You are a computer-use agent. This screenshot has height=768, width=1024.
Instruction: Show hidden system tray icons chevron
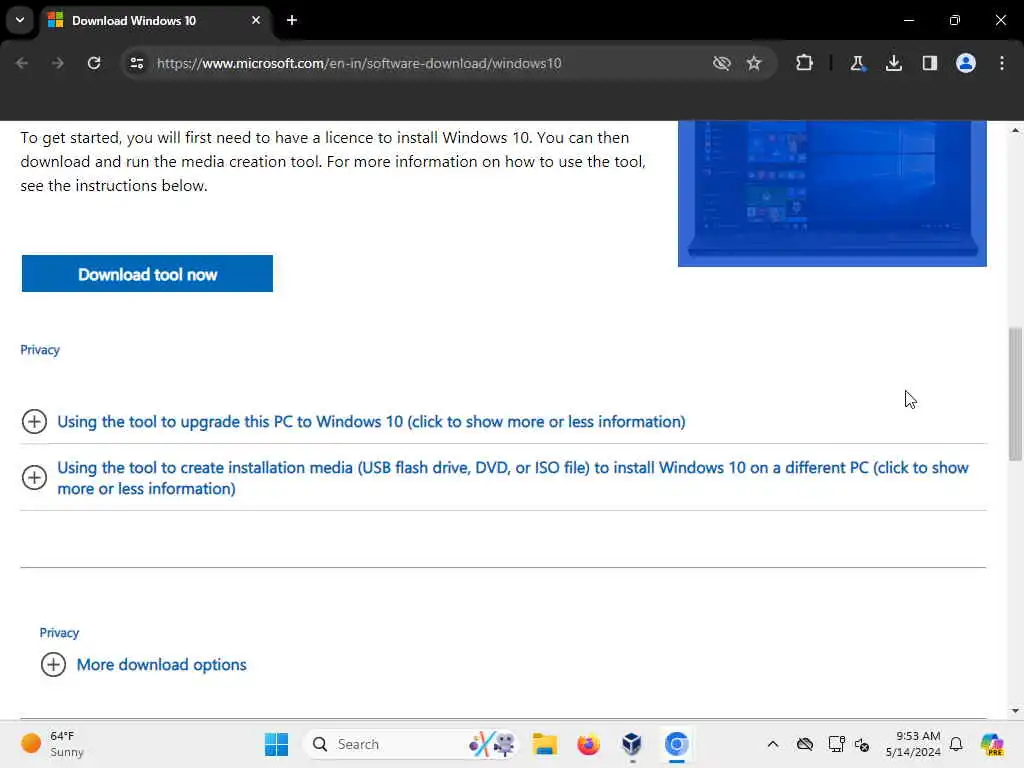(x=773, y=744)
